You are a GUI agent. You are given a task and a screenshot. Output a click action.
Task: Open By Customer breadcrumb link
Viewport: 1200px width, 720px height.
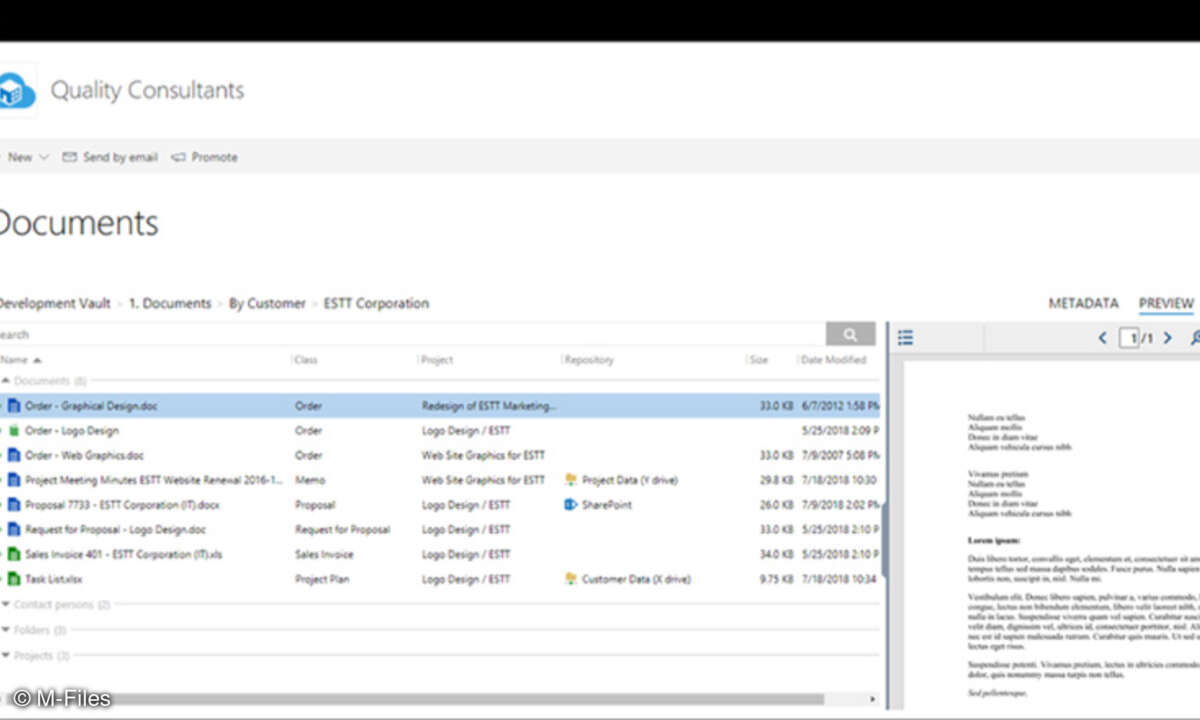[x=267, y=303]
